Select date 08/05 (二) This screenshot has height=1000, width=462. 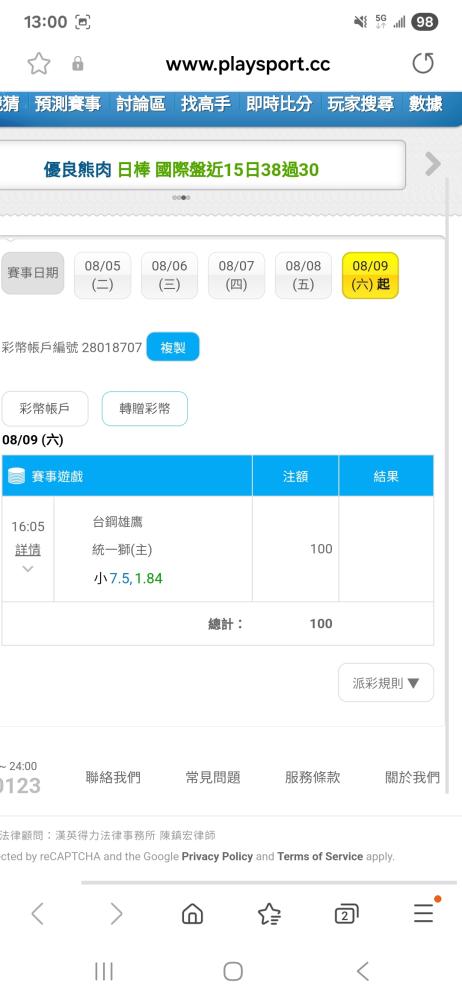(x=102, y=276)
